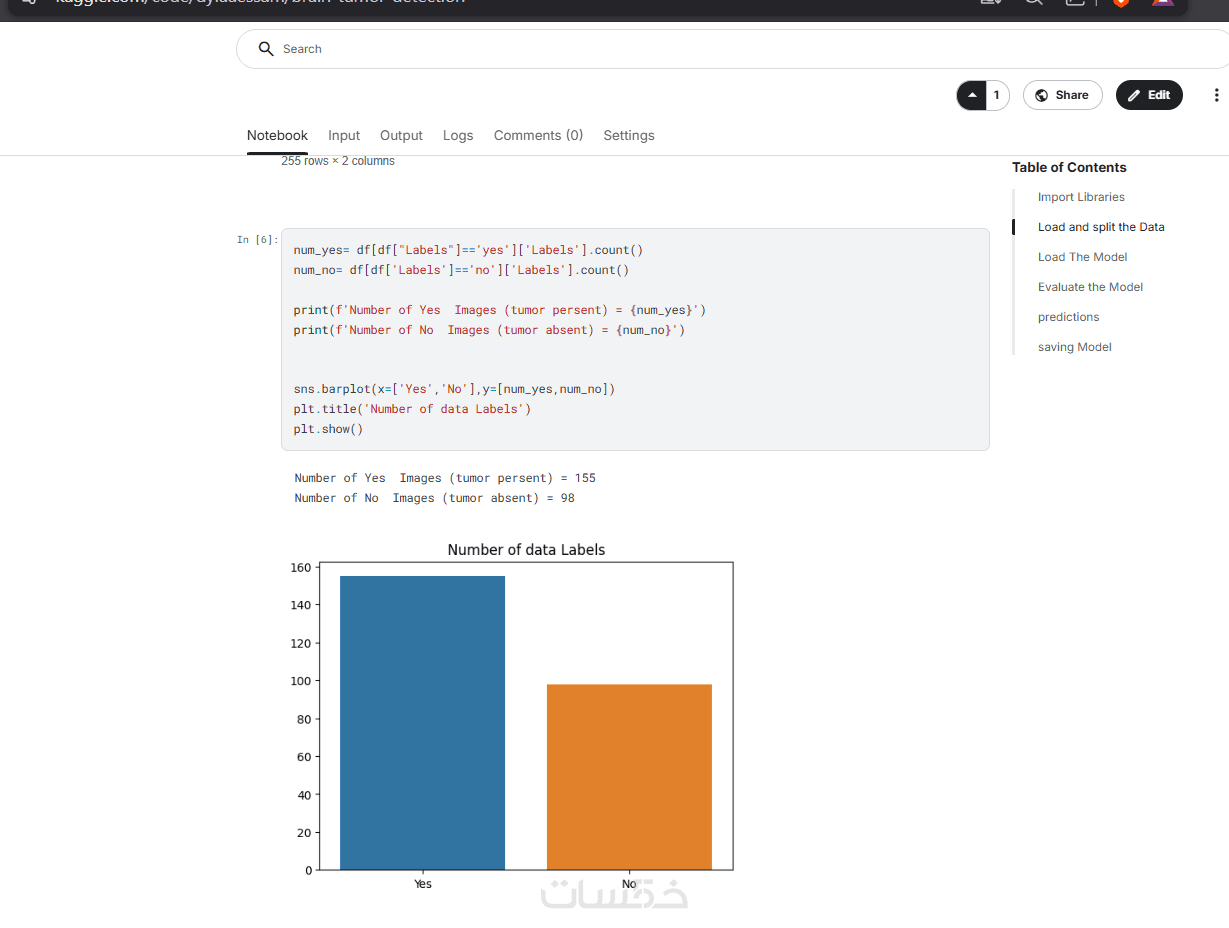Open the three-dot more options menu
This screenshot has width=1229, height=928.
pyautogui.click(x=1216, y=95)
